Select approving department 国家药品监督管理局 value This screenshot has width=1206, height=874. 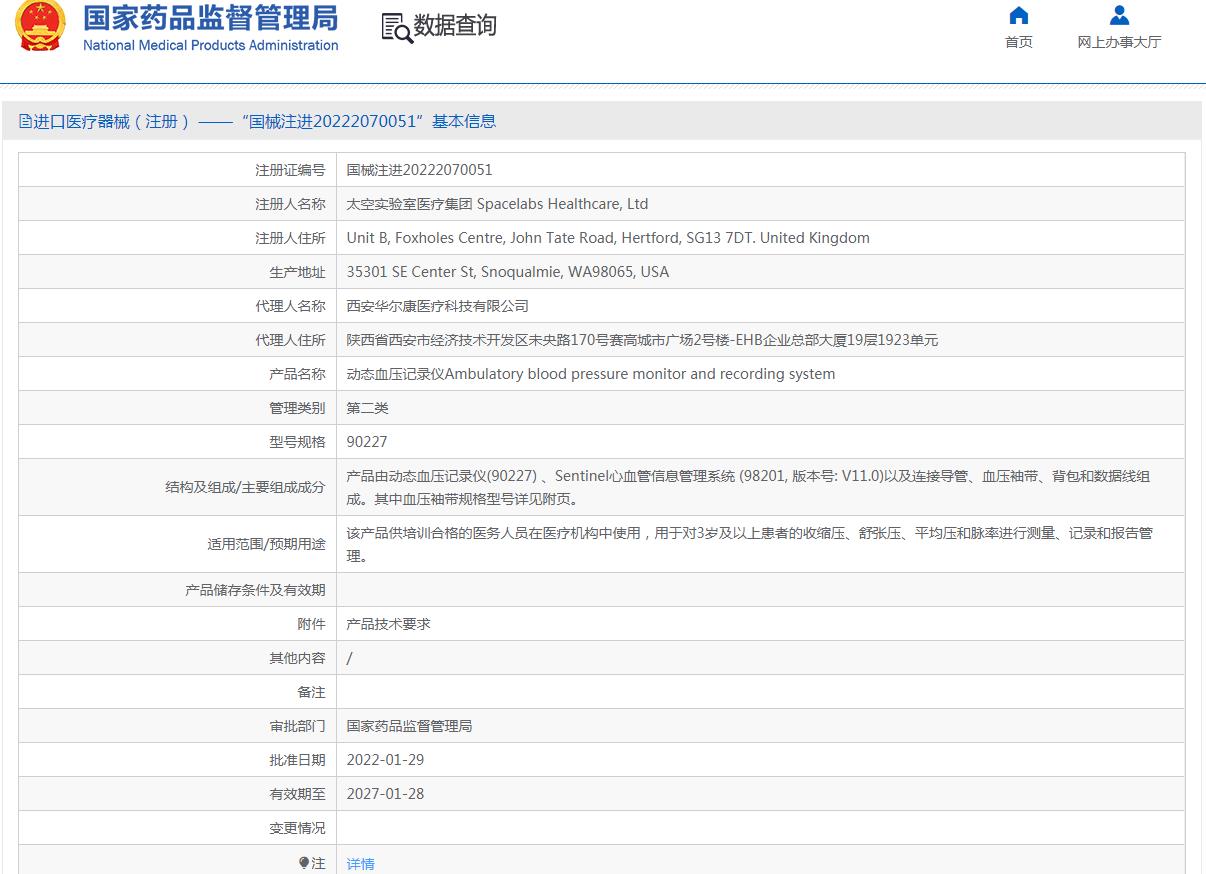click(x=409, y=726)
